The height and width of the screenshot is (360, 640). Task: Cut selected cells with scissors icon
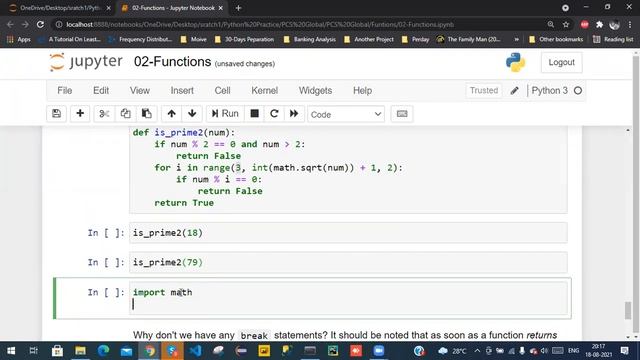[104, 114]
